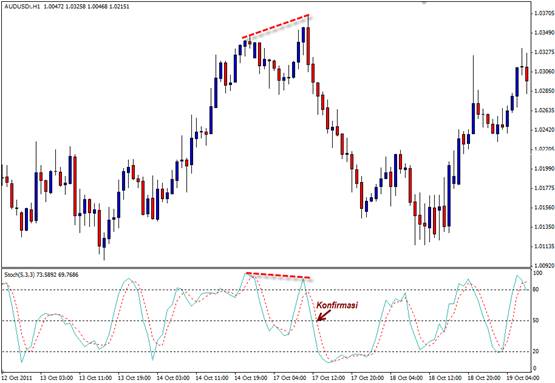Viewport: 555px width, 383px height.
Task: Click the 20 level on stochastic scale
Action: [x=536, y=351]
